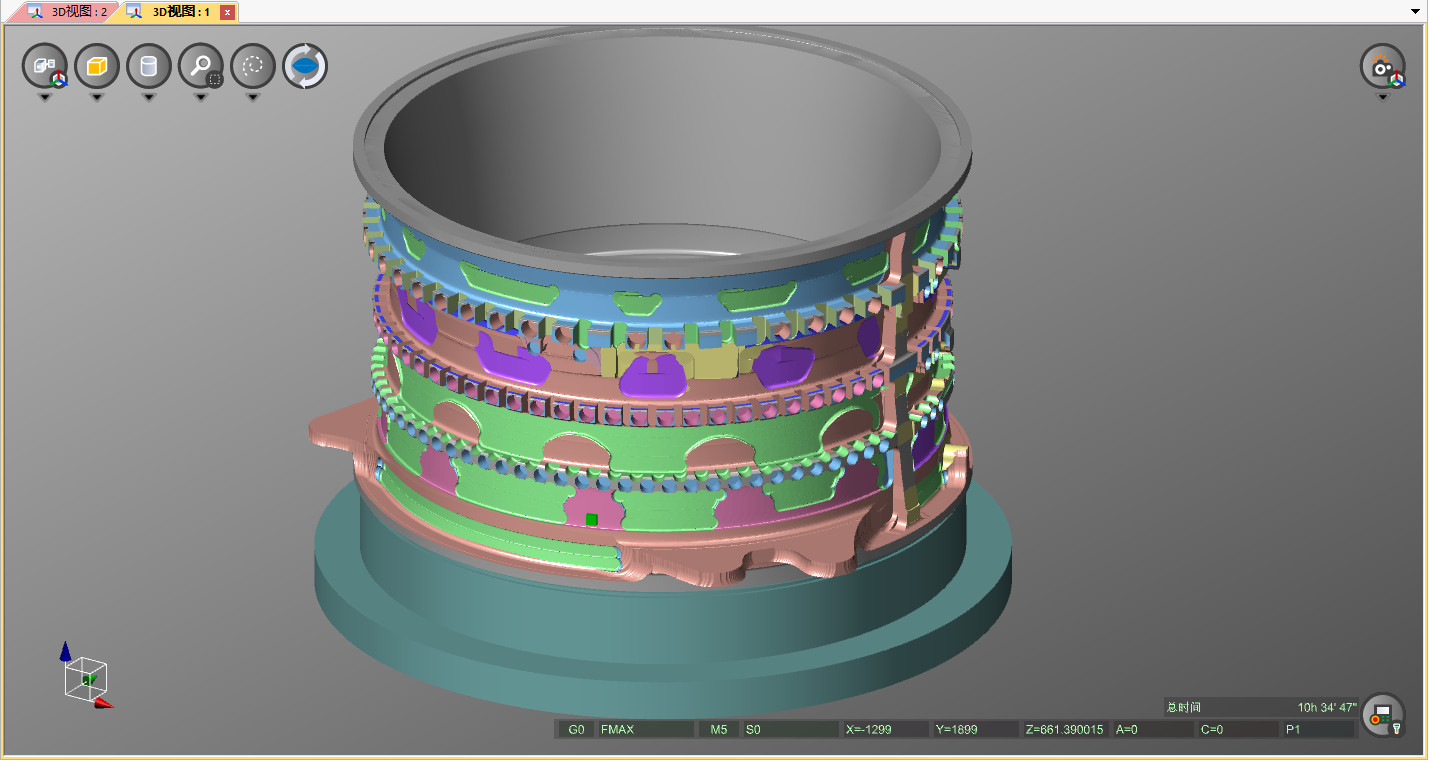Click the Z=661.390015 coordinate field

pyautogui.click(x=1064, y=730)
